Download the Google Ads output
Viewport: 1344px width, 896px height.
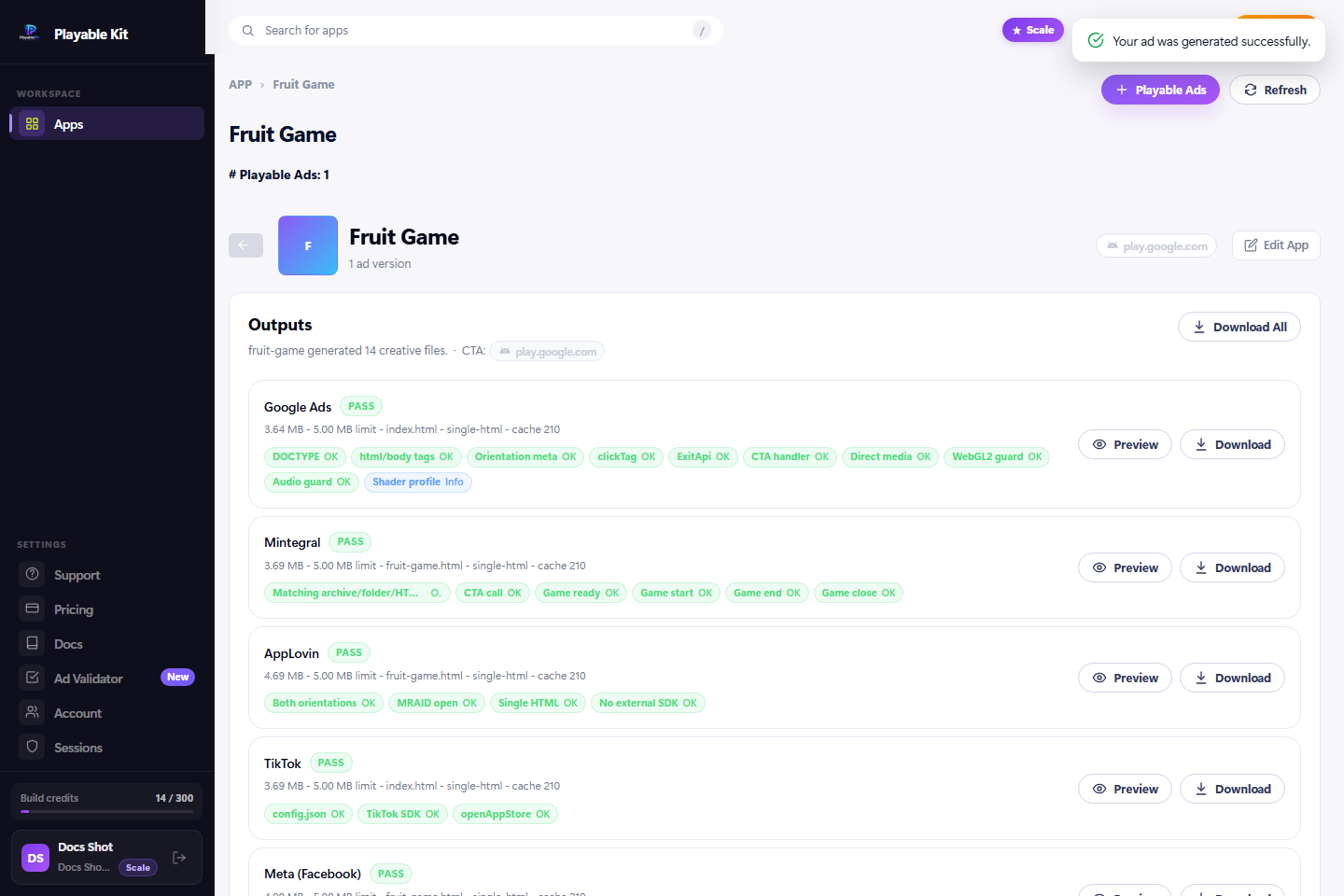(x=1232, y=444)
